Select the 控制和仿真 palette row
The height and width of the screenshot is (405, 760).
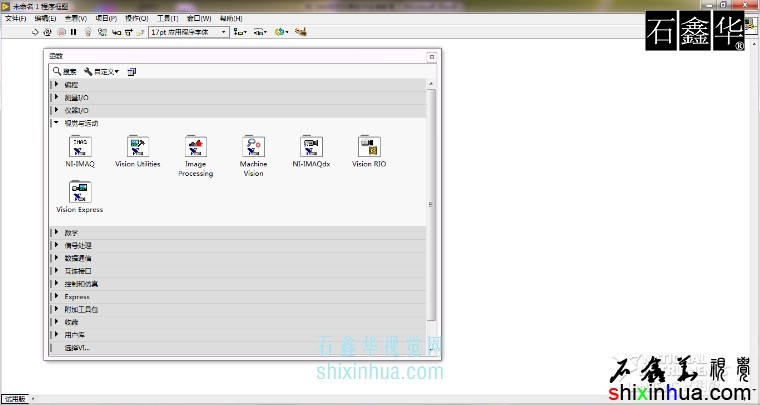pyautogui.click(x=238, y=284)
